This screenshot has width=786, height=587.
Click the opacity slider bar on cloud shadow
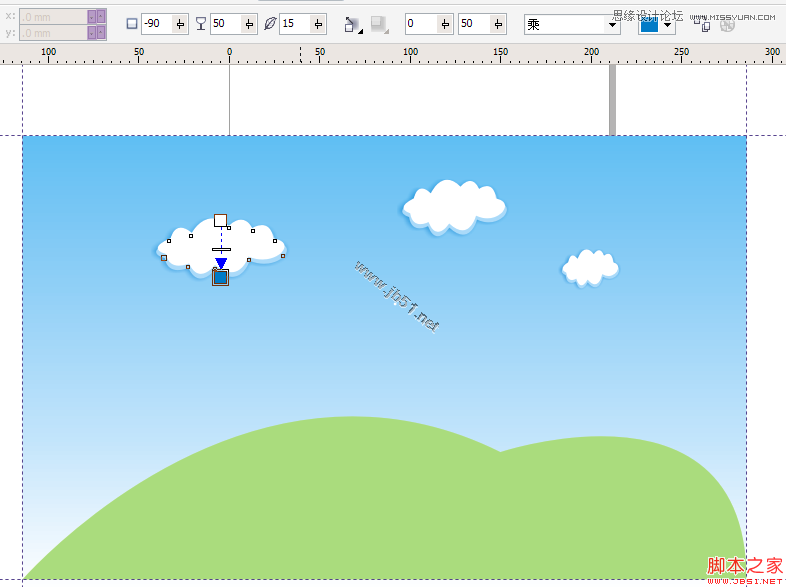click(221, 249)
